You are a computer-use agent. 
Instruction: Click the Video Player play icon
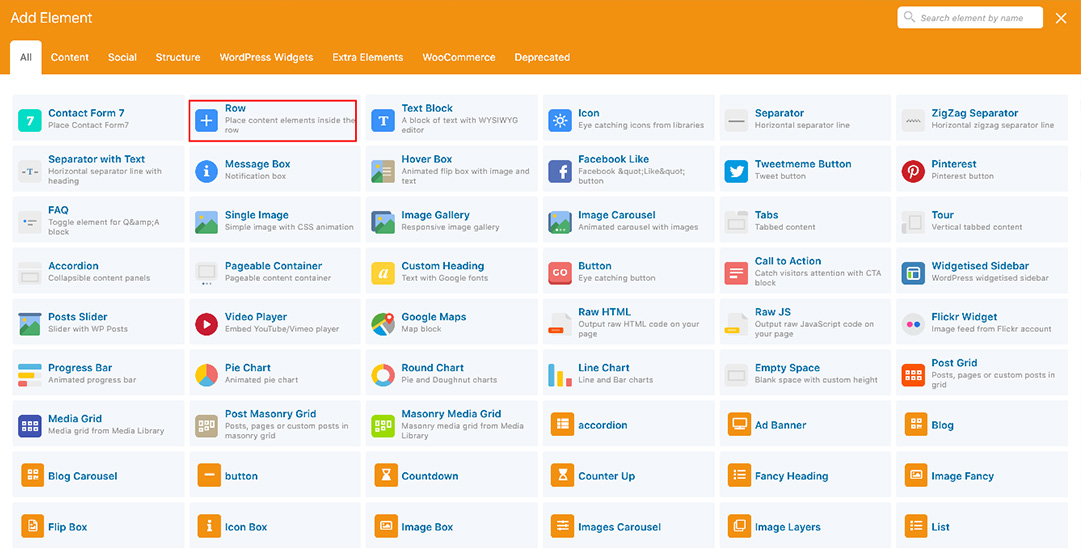click(207, 324)
